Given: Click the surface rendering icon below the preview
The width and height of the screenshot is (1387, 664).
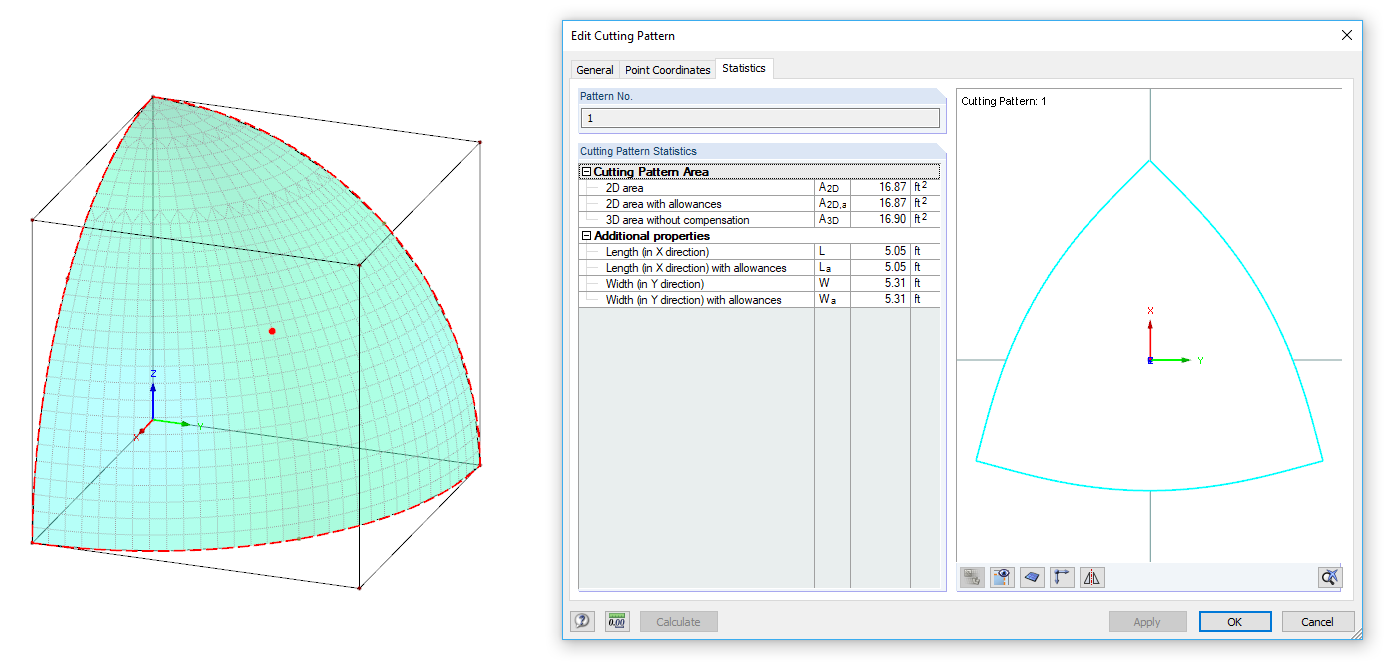Looking at the screenshot, I should point(1031,577).
